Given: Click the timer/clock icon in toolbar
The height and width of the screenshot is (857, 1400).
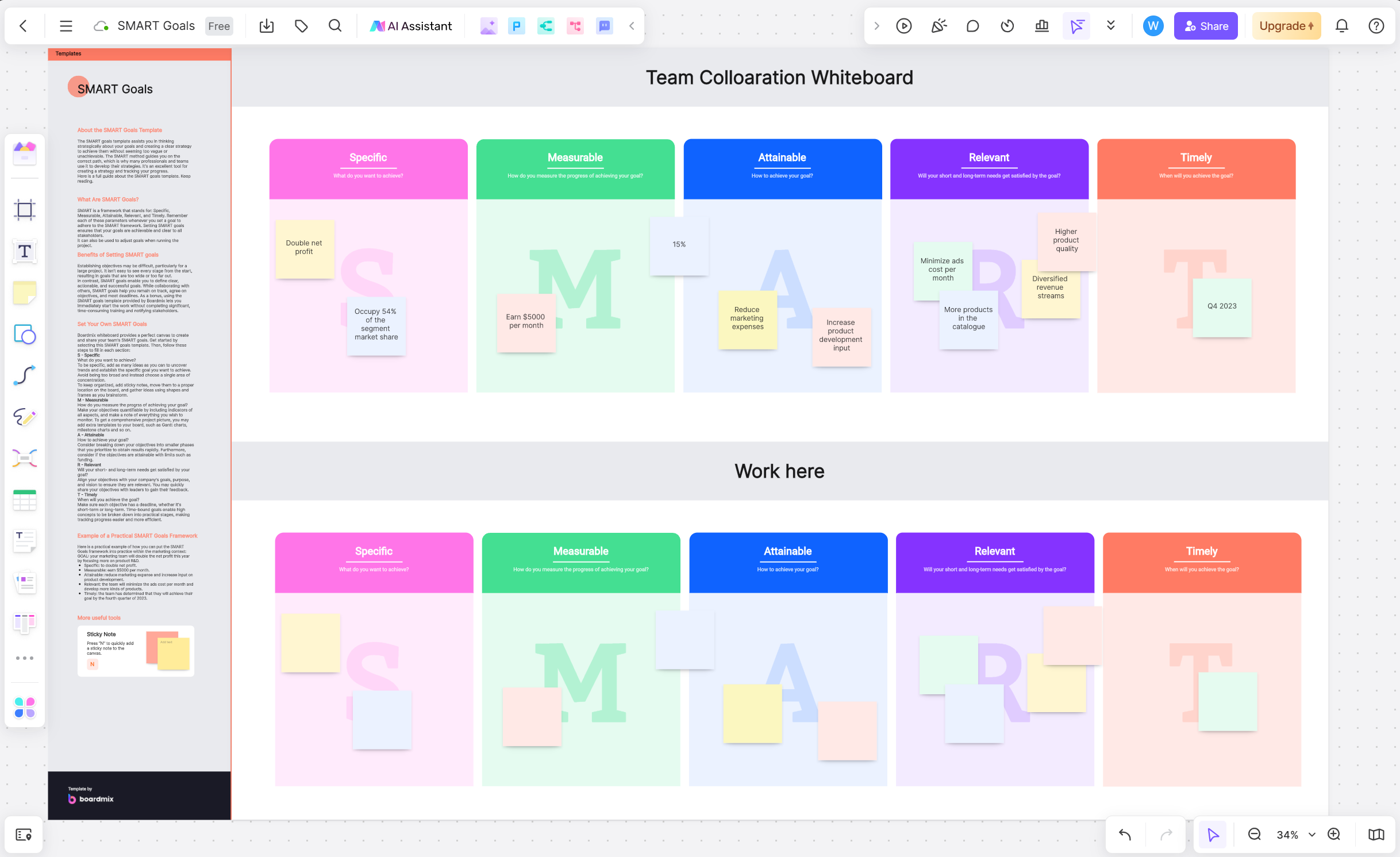Looking at the screenshot, I should click(x=1008, y=25).
